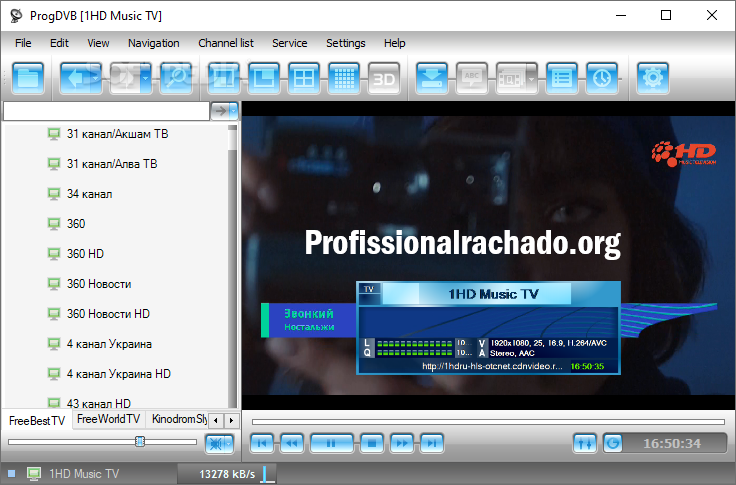The image size is (736, 485).
Task: Open the File menu
Action: (23, 43)
